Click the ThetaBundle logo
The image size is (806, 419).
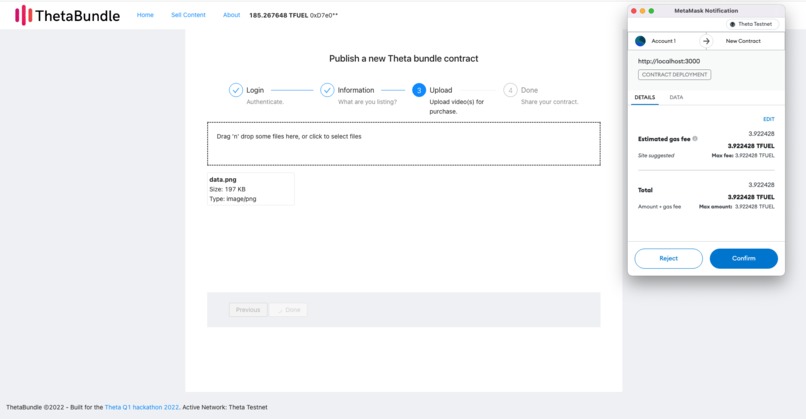coord(67,15)
